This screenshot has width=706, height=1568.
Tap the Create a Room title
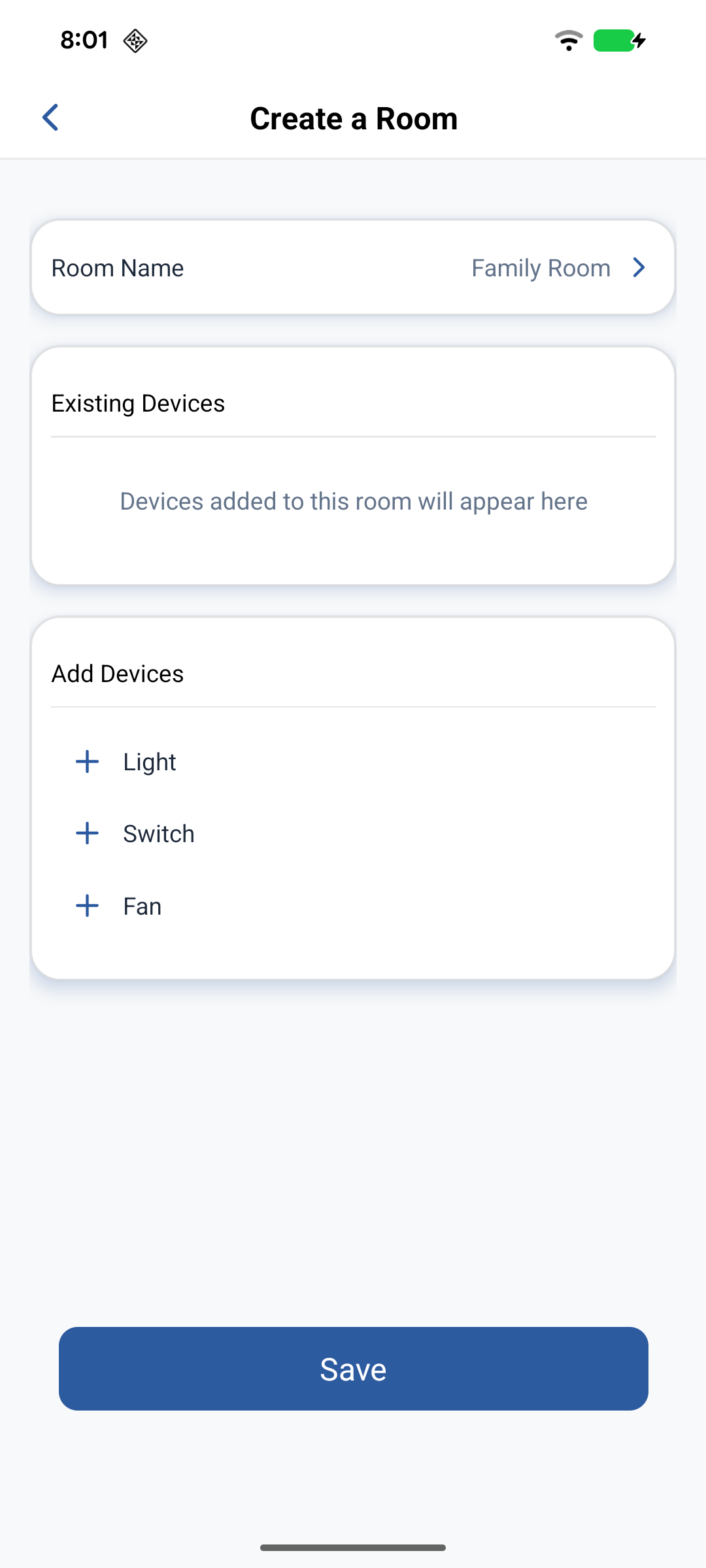pyautogui.click(x=354, y=119)
